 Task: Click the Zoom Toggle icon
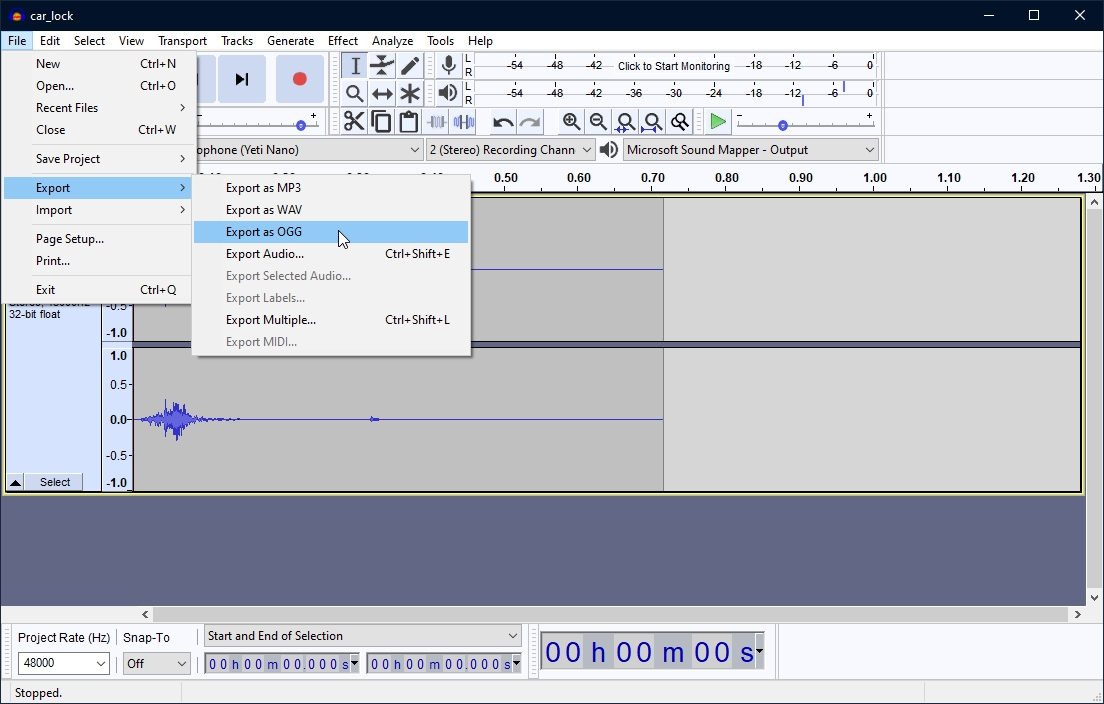[x=680, y=122]
